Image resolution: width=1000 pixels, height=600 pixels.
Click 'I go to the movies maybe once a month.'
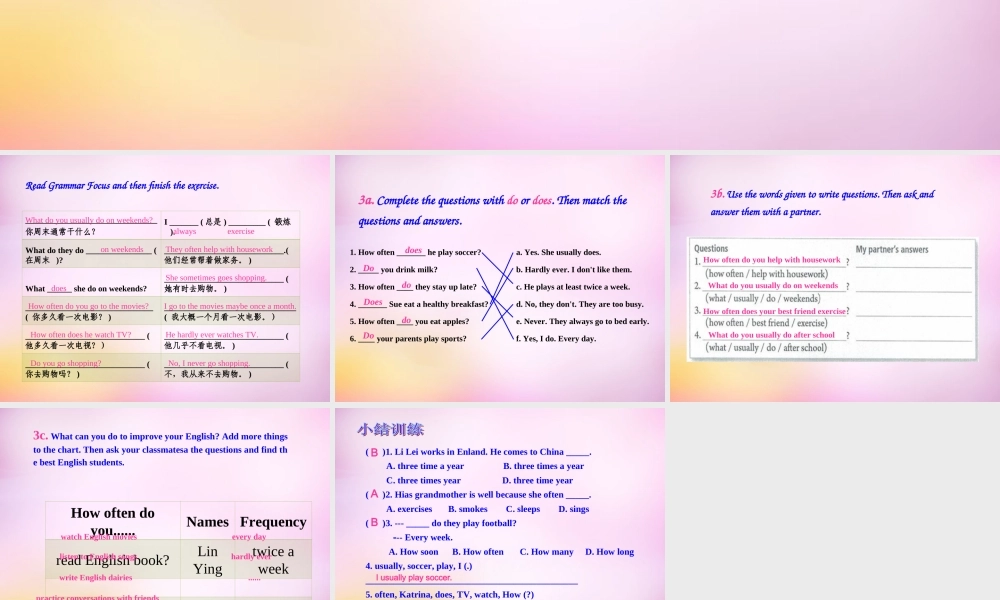tap(230, 306)
